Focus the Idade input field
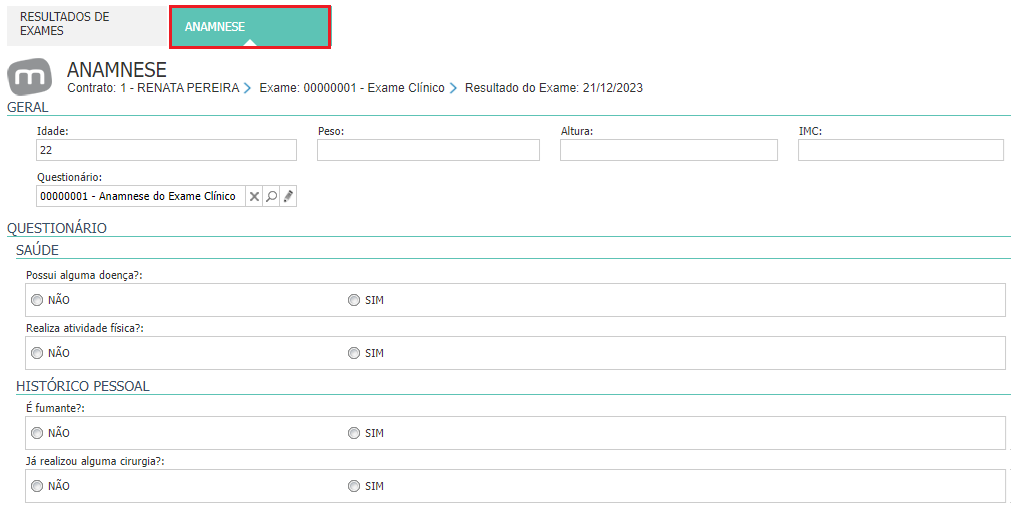 click(166, 150)
